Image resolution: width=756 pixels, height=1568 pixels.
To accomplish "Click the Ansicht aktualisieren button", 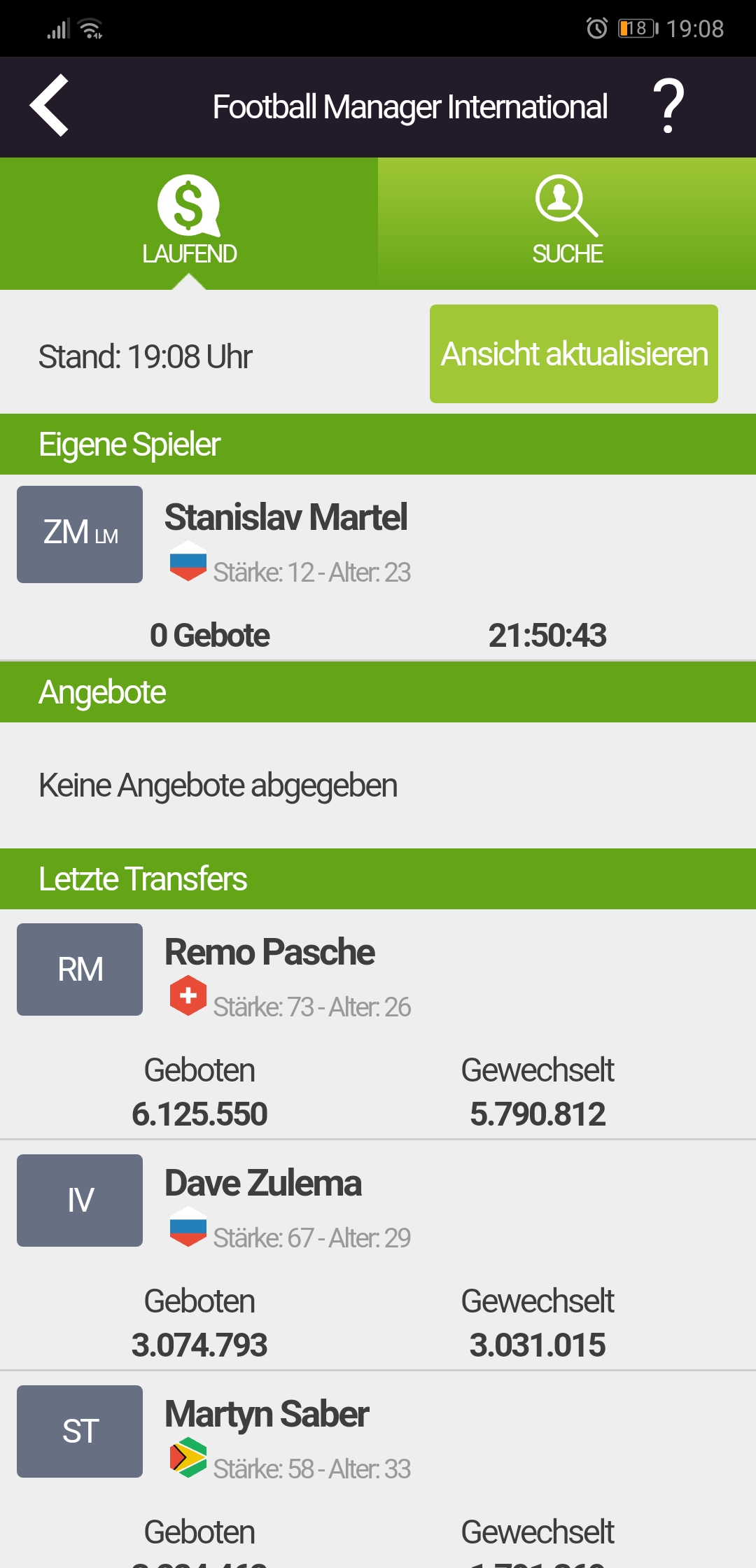I will [574, 353].
